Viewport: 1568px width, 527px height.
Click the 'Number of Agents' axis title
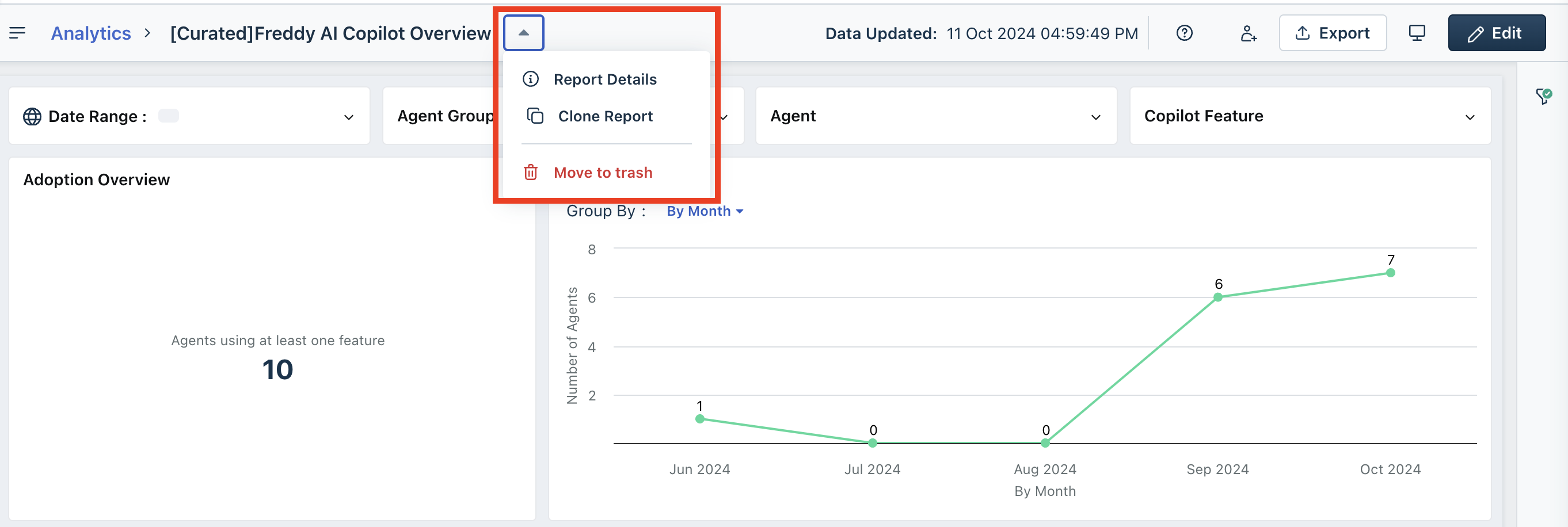point(572,346)
